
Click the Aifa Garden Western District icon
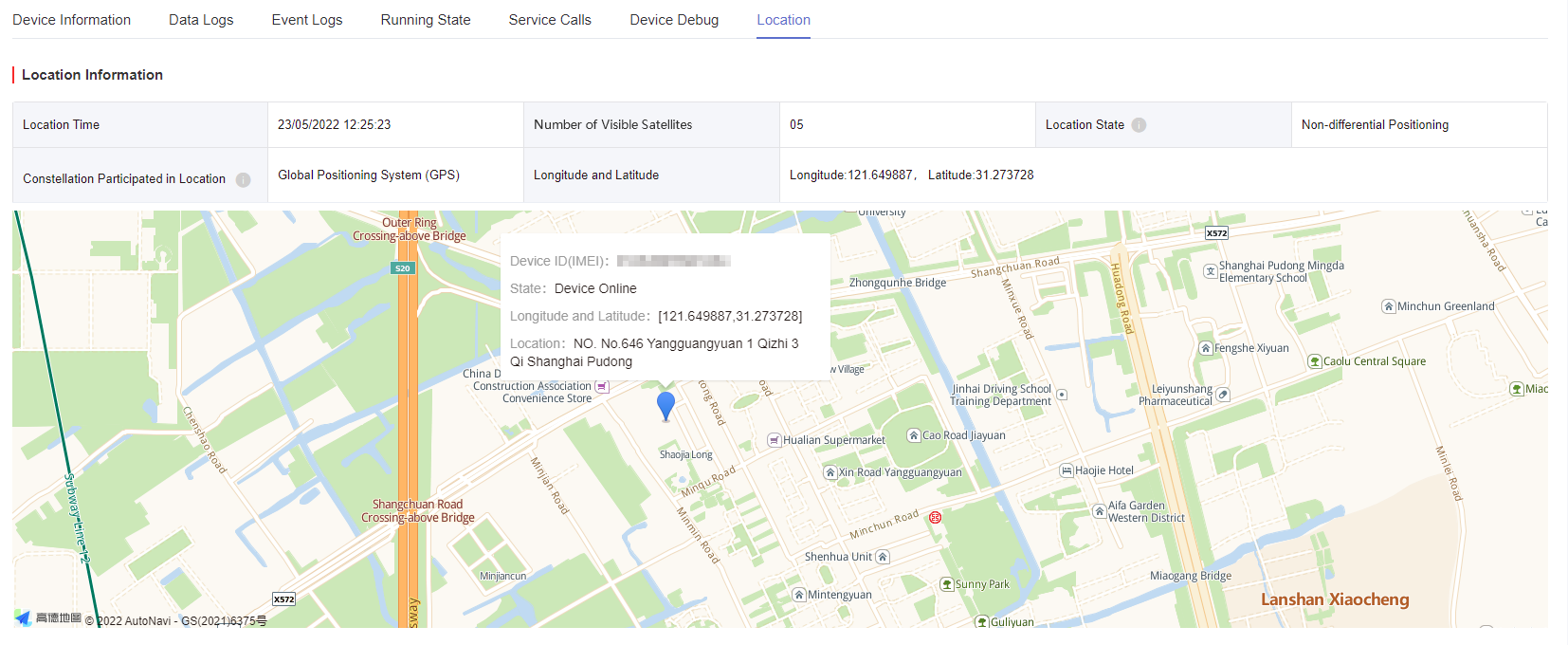click(1100, 511)
